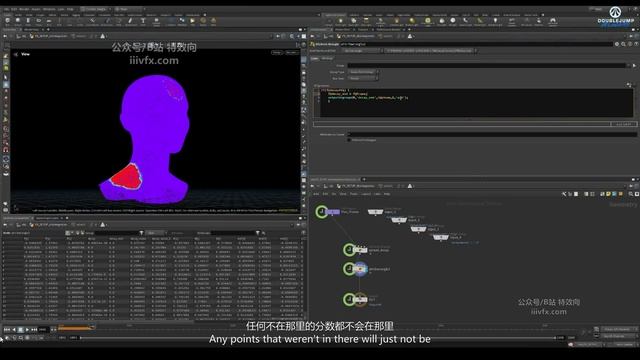Screen dimensions: 640x360
Task: Add a new pane tab with viewport plus
Action: pyautogui.click(x=49, y=29)
